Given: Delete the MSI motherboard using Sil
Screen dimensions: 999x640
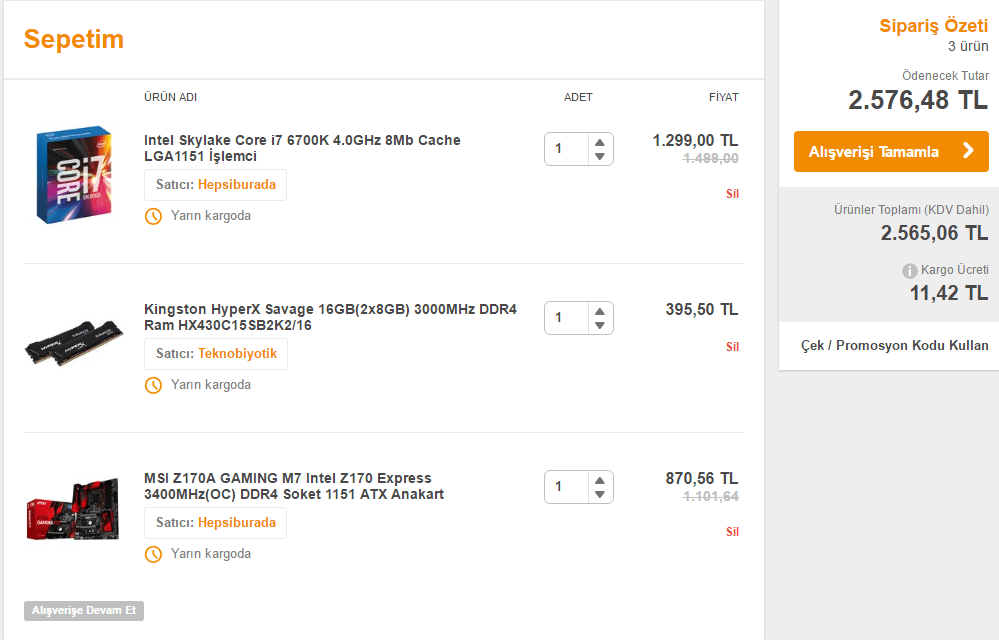Looking at the screenshot, I should (x=732, y=532).
